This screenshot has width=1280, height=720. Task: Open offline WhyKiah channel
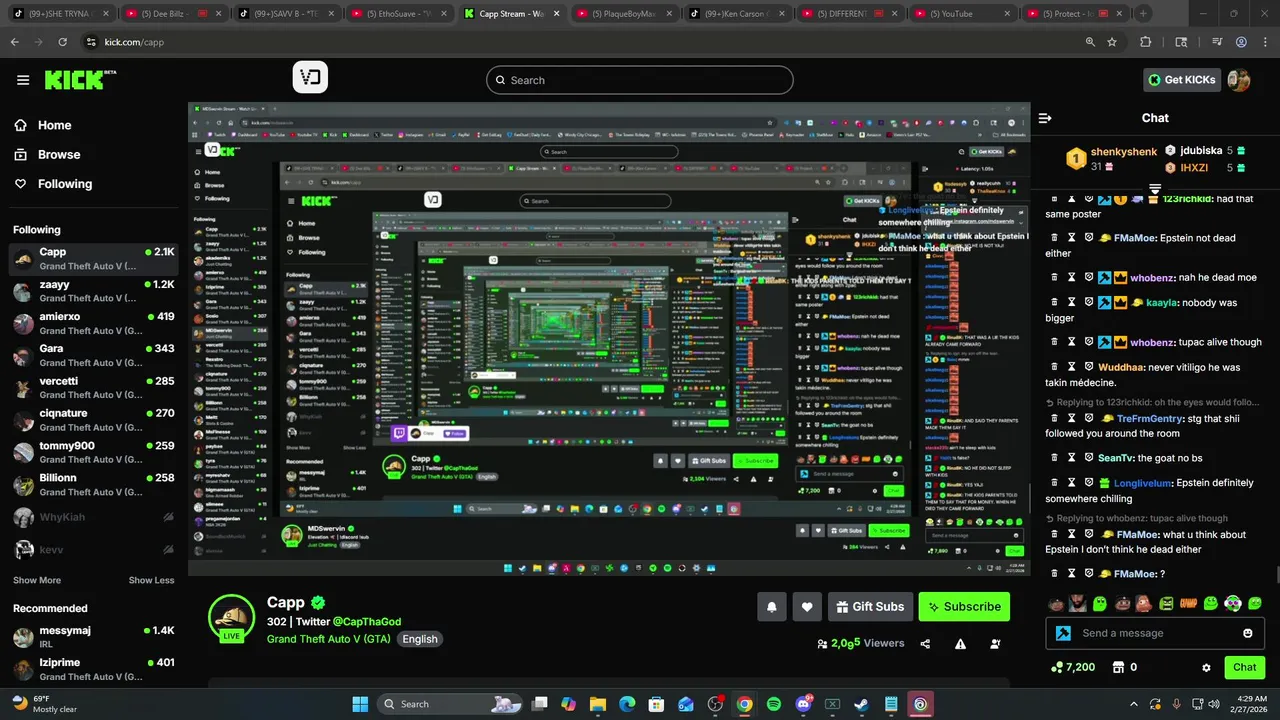point(94,517)
